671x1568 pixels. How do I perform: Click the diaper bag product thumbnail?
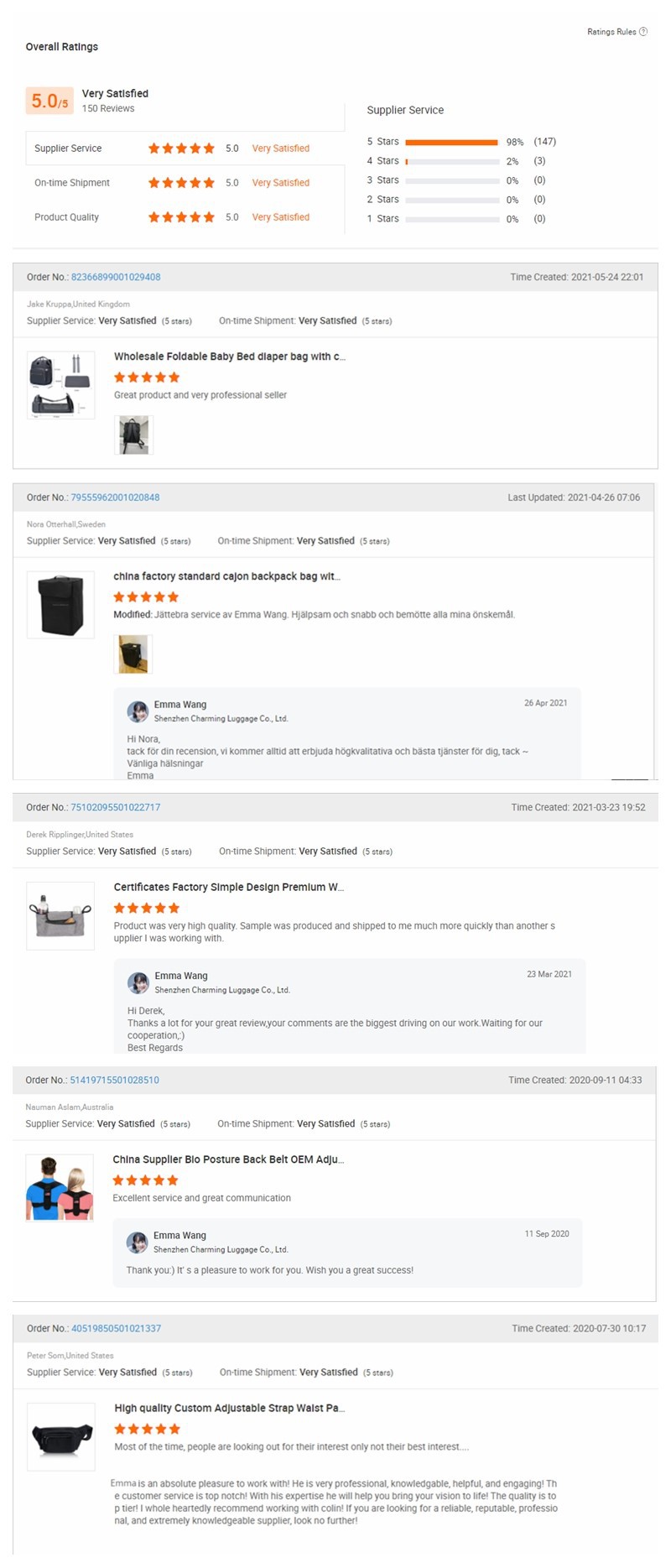click(x=60, y=385)
